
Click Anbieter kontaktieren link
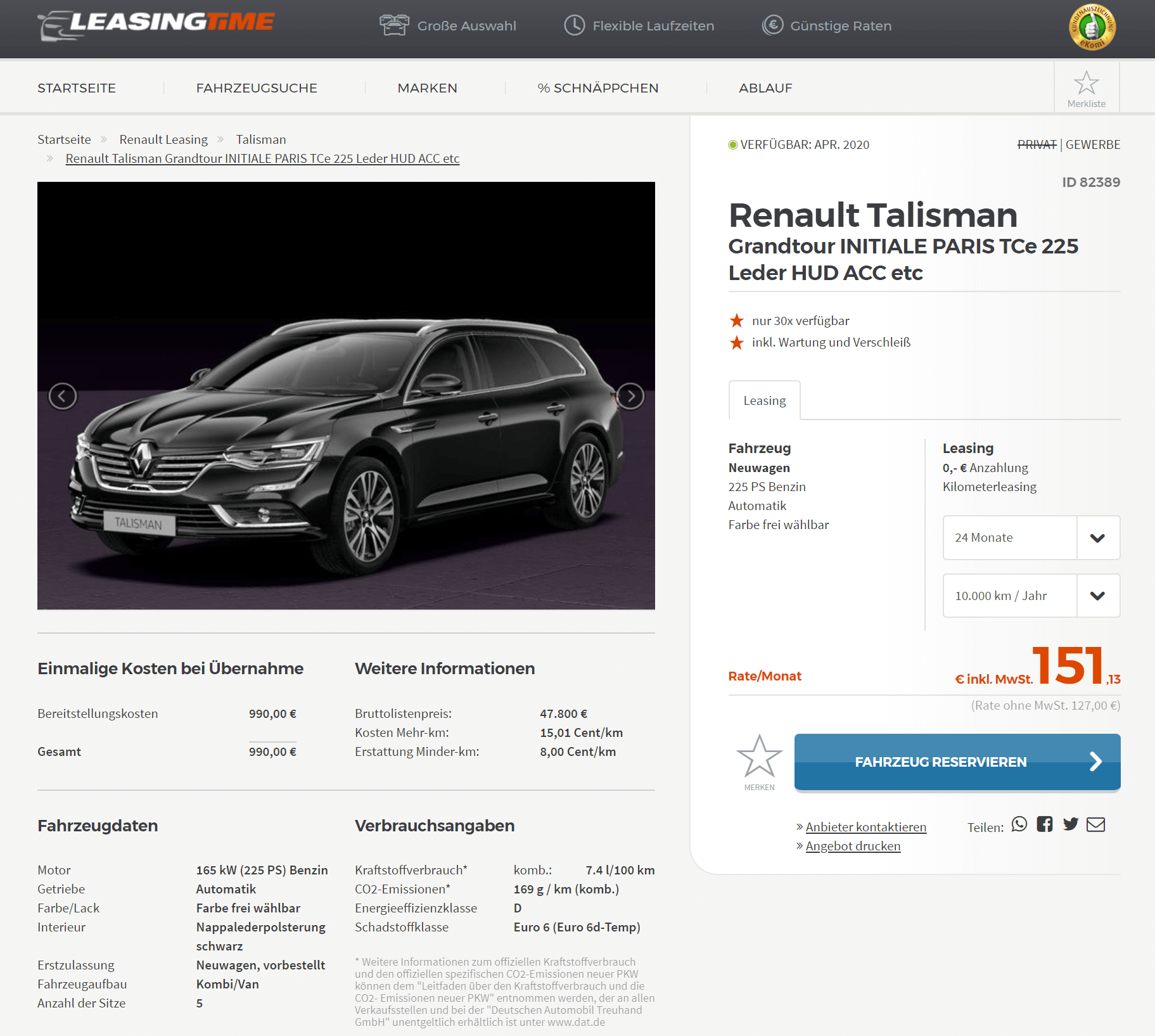[866, 827]
